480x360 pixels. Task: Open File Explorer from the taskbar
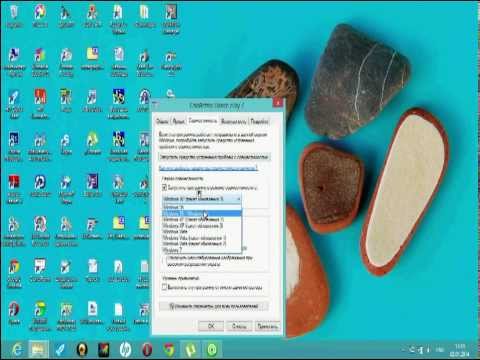coord(38,350)
